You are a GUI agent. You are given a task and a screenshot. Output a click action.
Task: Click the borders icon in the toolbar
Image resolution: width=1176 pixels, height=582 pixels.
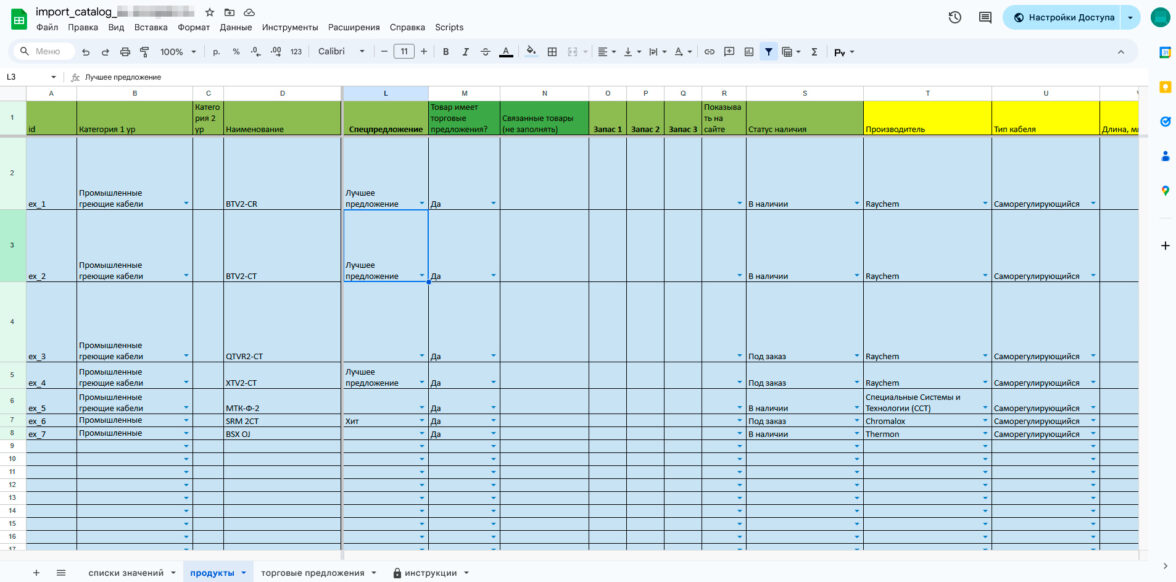pyautogui.click(x=552, y=51)
